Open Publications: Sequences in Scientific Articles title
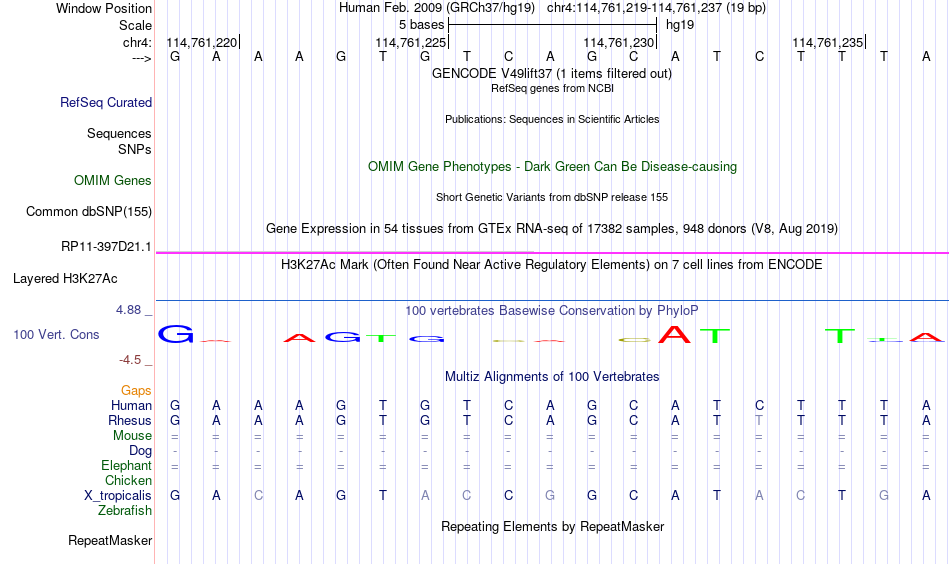The height and width of the screenshot is (564, 950). click(x=552, y=119)
